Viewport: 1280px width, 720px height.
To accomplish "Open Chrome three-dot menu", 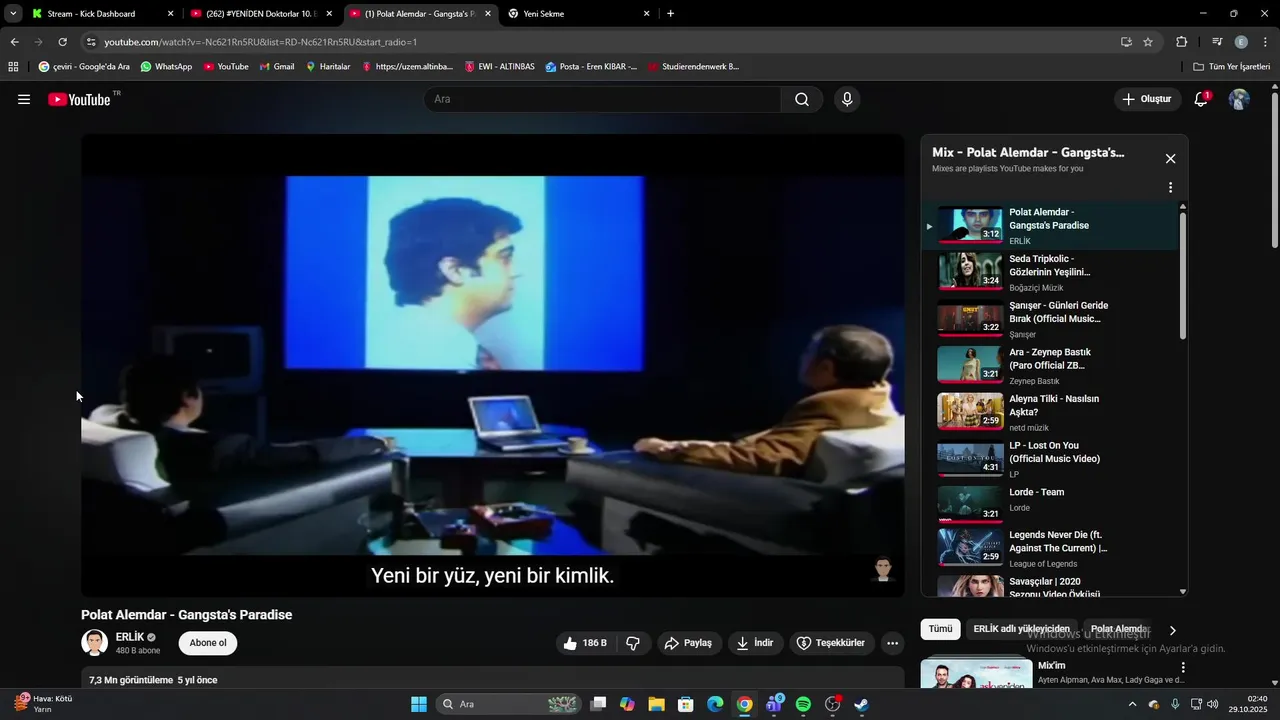I will 1266,42.
